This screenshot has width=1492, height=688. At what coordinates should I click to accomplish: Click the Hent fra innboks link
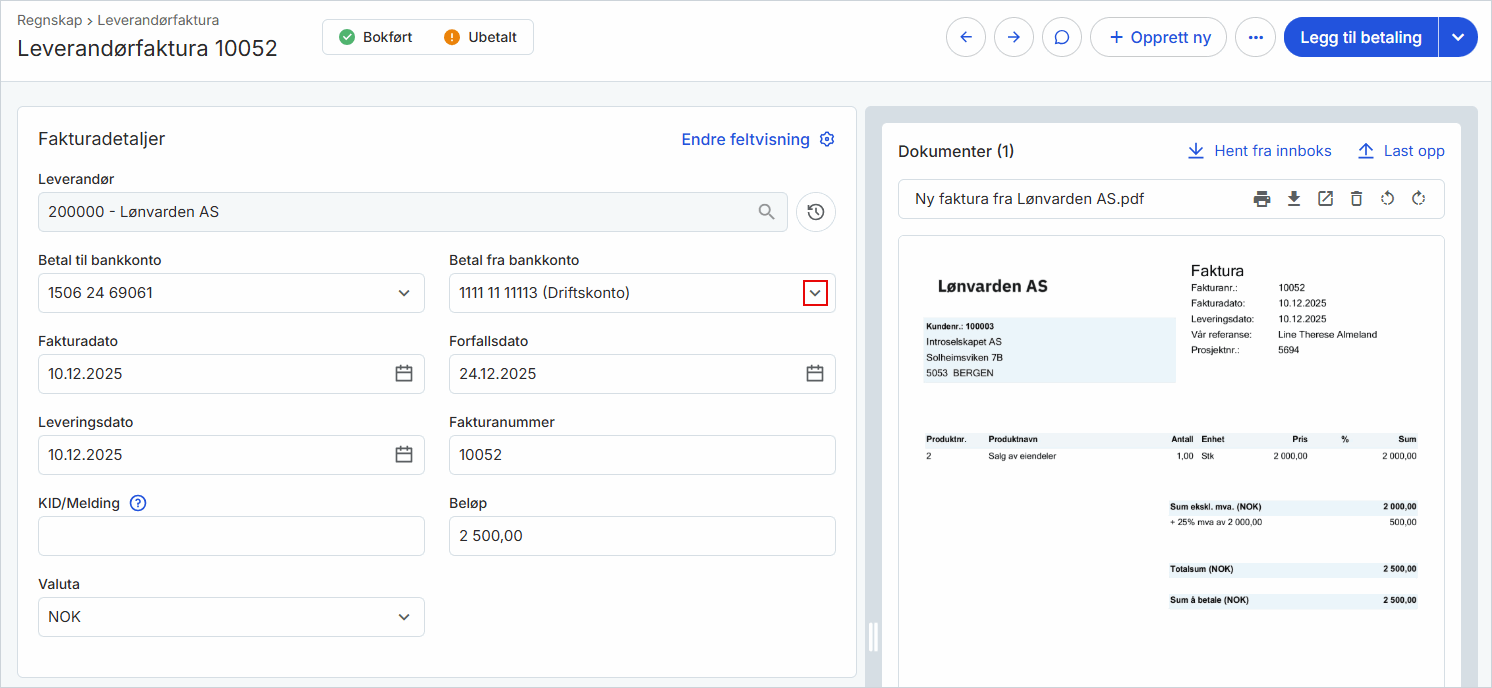pyautogui.click(x=1273, y=151)
